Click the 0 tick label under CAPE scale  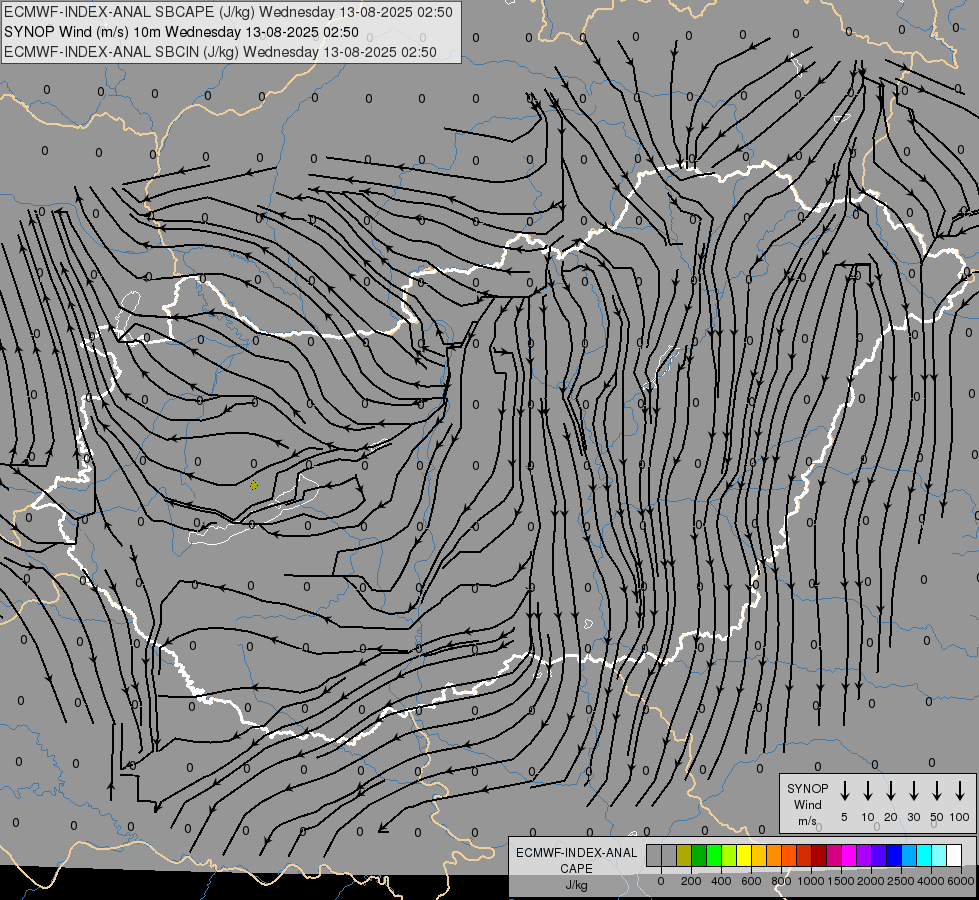click(x=661, y=881)
